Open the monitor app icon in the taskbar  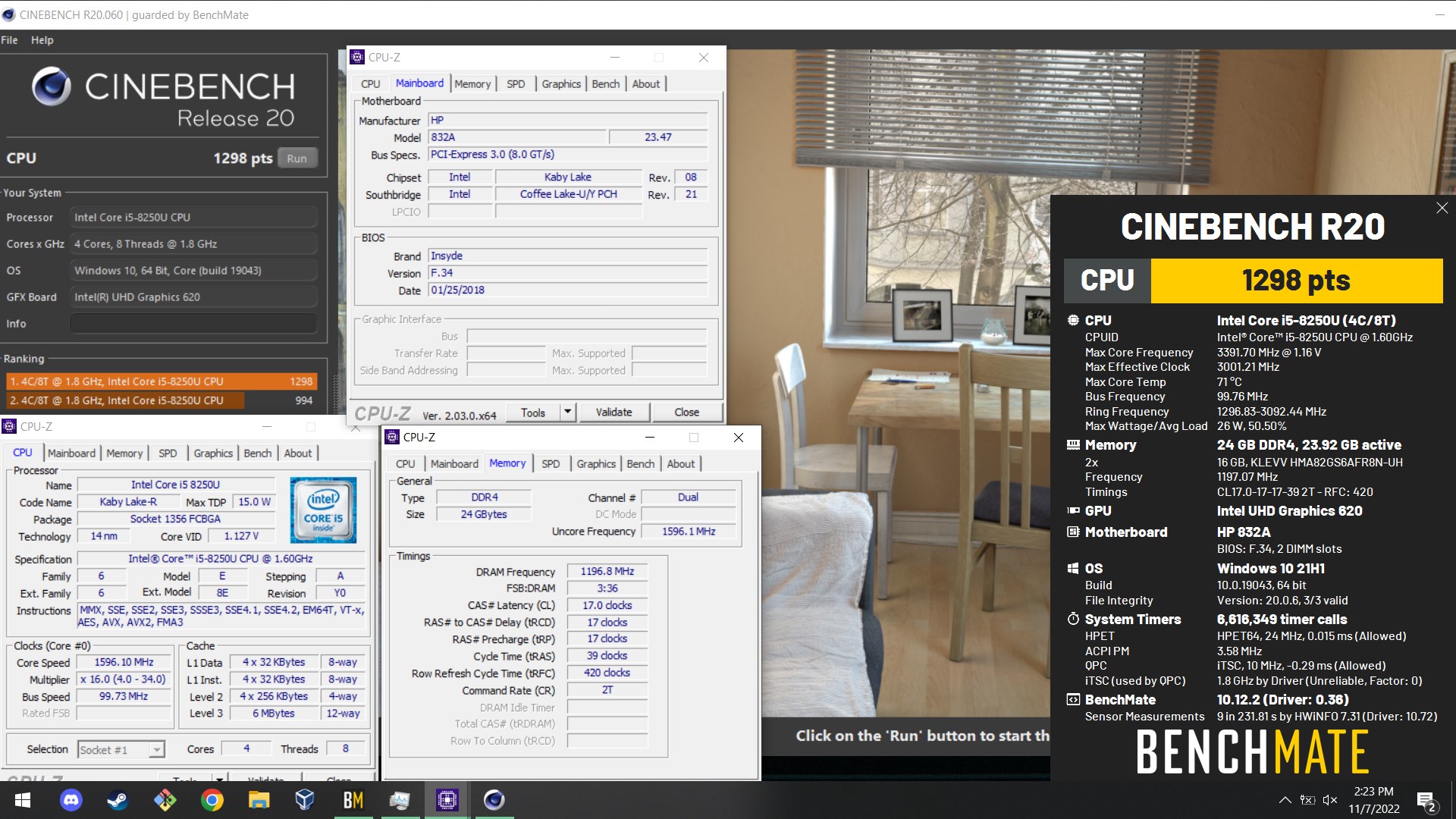400,800
